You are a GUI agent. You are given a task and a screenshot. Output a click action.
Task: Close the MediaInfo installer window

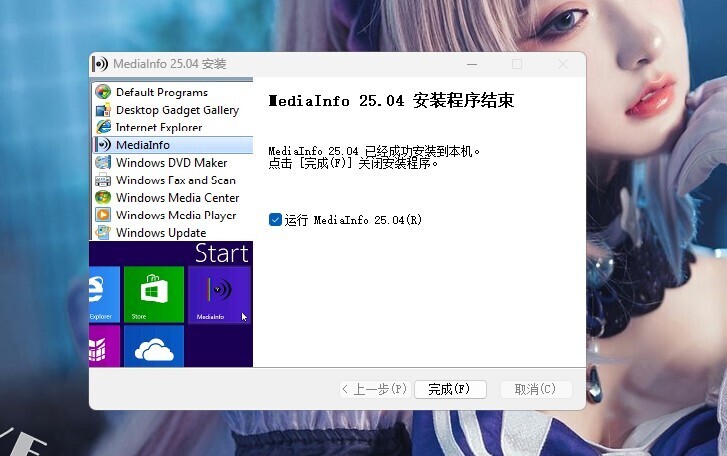click(563, 64)
